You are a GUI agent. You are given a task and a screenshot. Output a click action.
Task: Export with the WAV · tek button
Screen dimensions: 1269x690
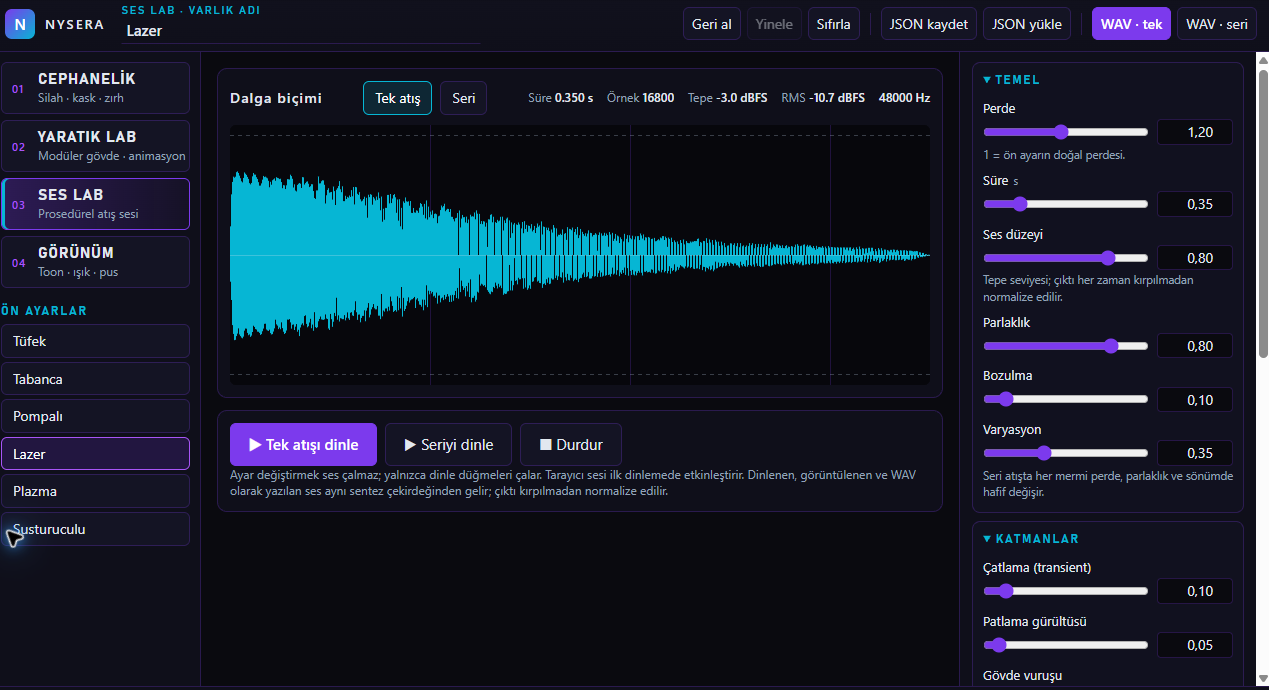tap(1131, 24)
